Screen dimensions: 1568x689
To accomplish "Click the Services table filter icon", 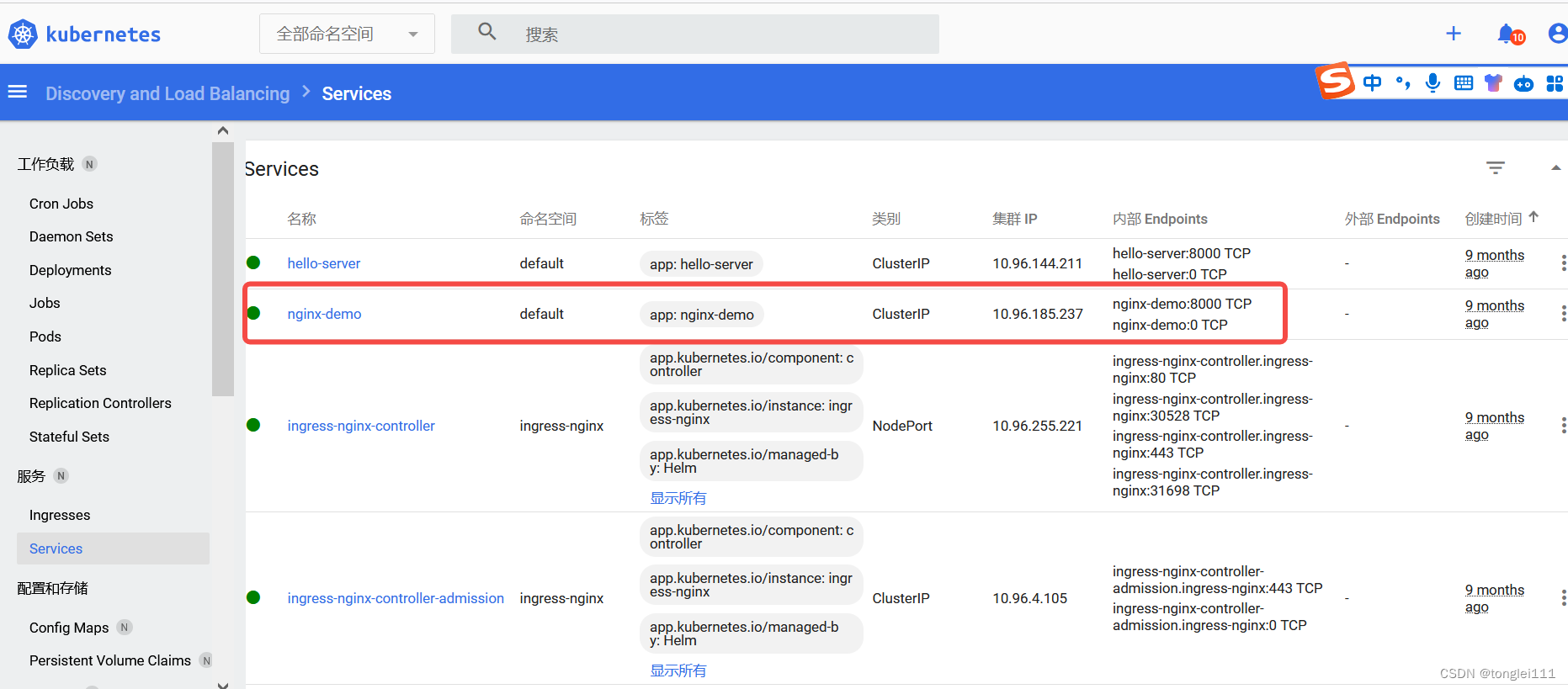I will (1496, 168).
